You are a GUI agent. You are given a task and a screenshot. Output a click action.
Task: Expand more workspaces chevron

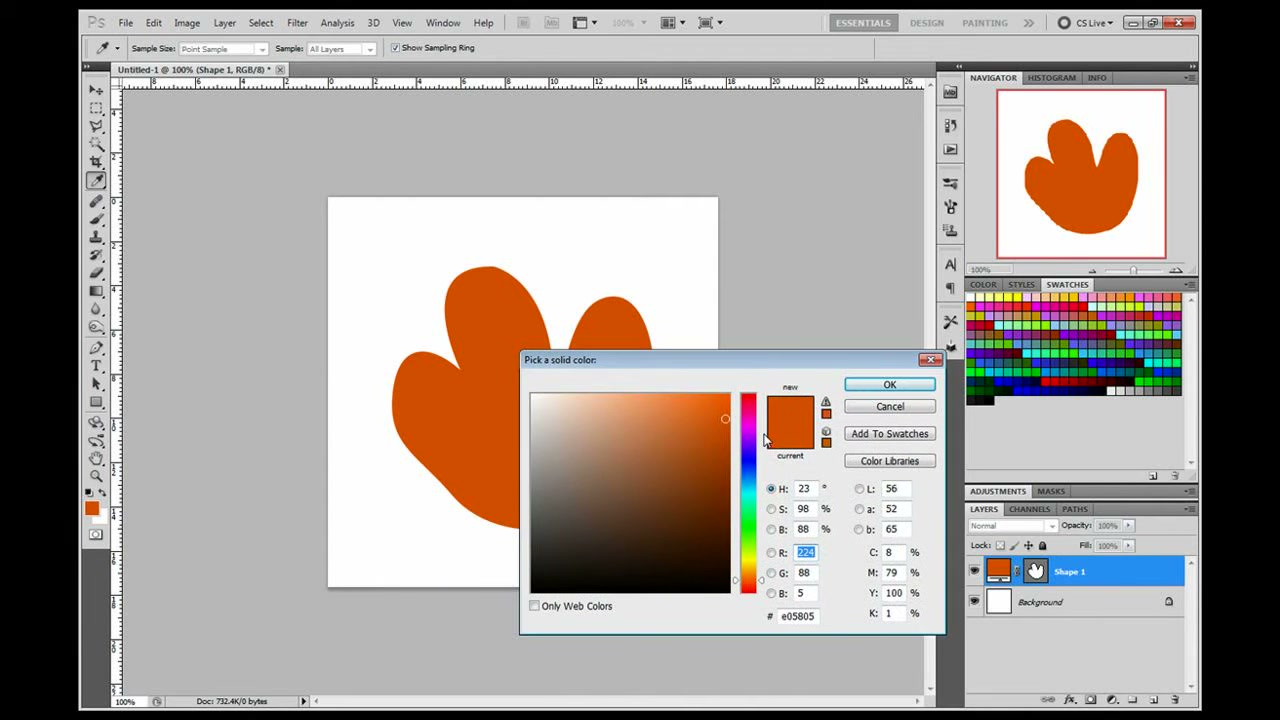1028,23
